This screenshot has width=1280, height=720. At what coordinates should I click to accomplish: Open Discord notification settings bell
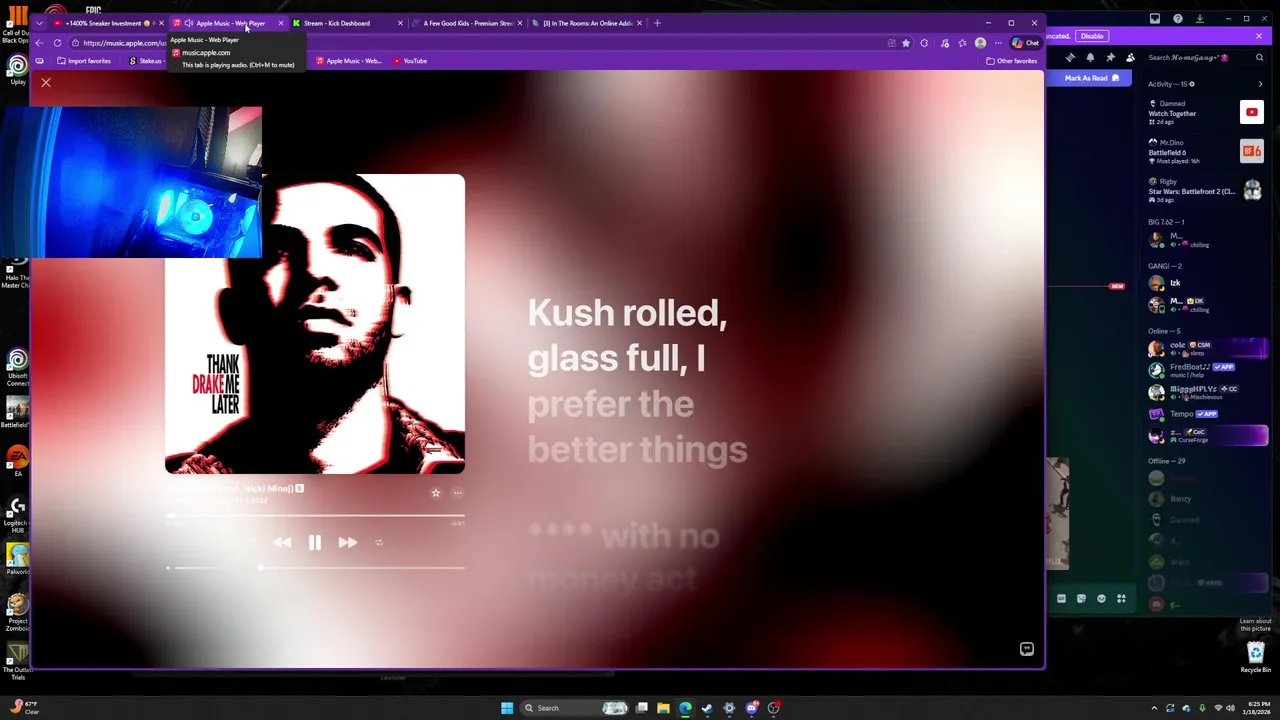coord(1090,57)
